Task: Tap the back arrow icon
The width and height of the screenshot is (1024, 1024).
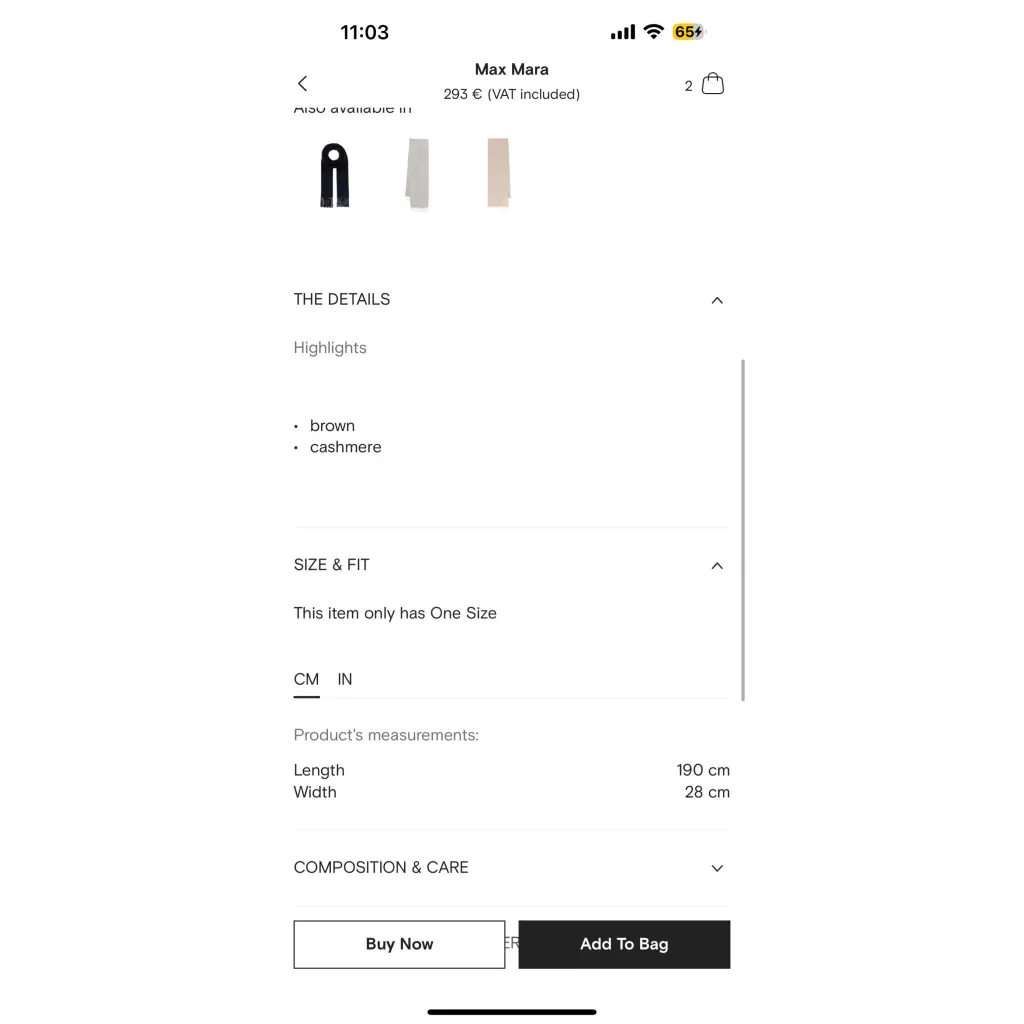Action: point(303,84)
